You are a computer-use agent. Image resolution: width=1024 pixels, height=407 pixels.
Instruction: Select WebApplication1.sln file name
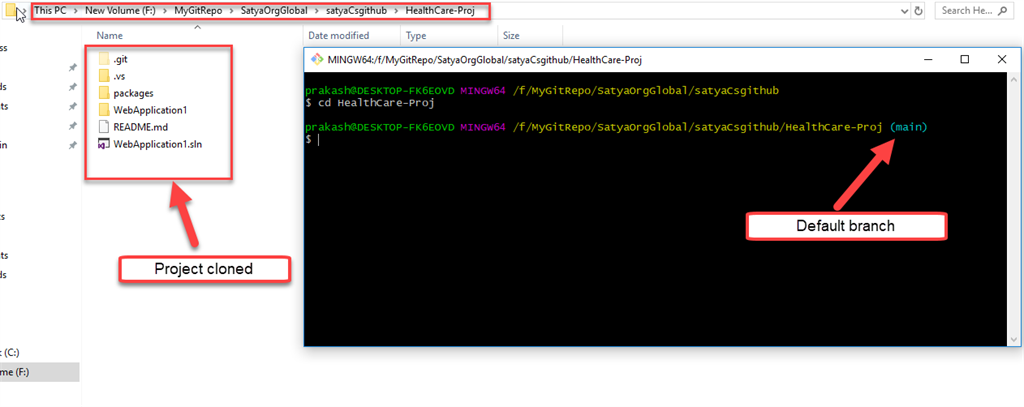pyautogui.click(x=157, y=144)
